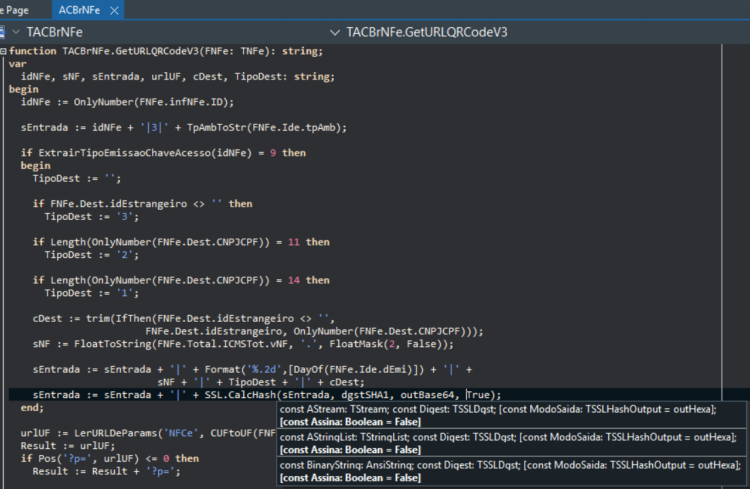Image resolution: width=750 pixels, height=489 pixels.
Task: Click the 'True' argument in CalcHash call
Action: (x=478, y=395)
